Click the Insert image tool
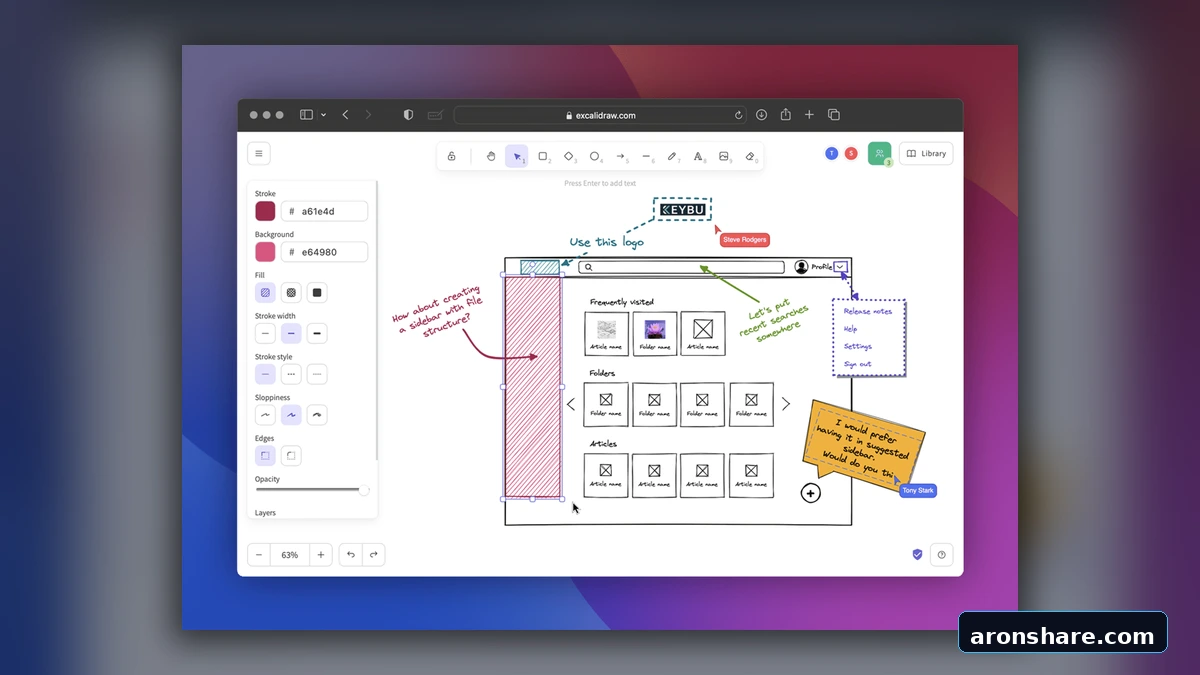Screen dimensions: 1200x675 pyautogui.click(x=724, y=156)
